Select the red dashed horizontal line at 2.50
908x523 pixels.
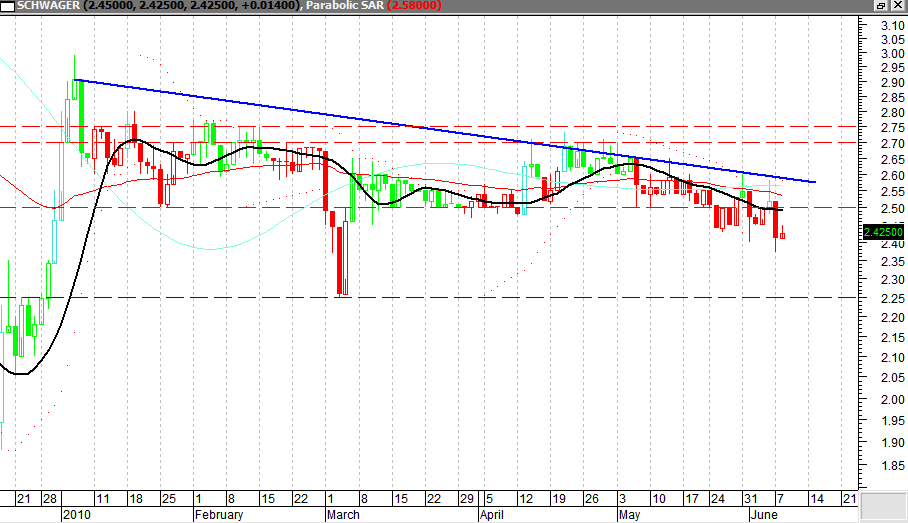click(429, 207)
